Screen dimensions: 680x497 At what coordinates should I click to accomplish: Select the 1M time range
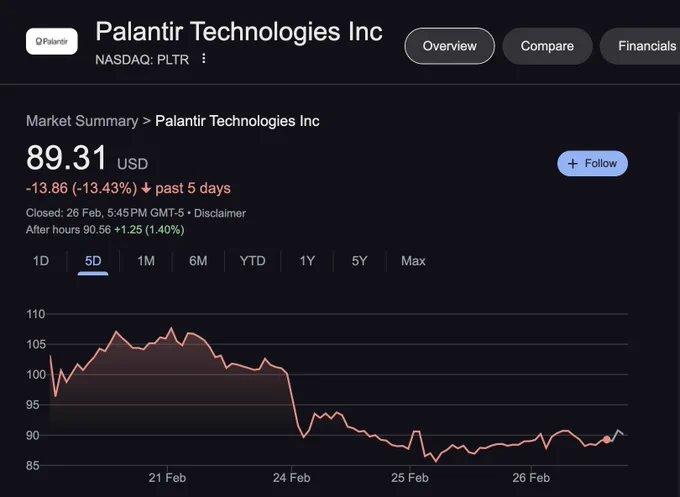[x=146, y=261]
